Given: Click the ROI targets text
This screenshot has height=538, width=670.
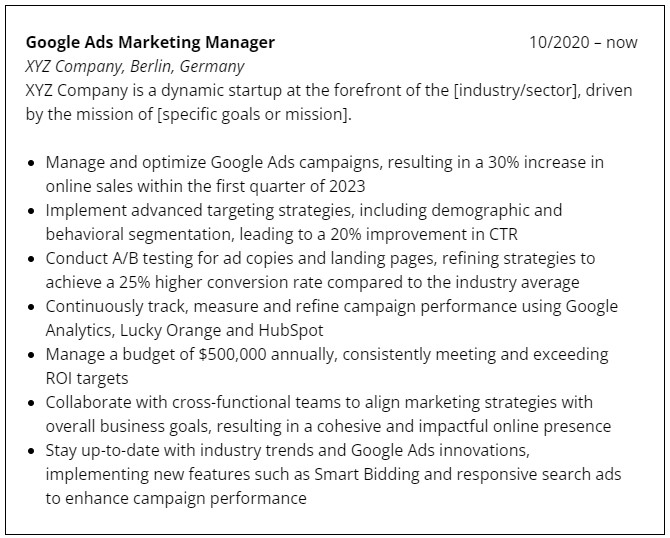Looking at the screenshot, I should (88, 378).
